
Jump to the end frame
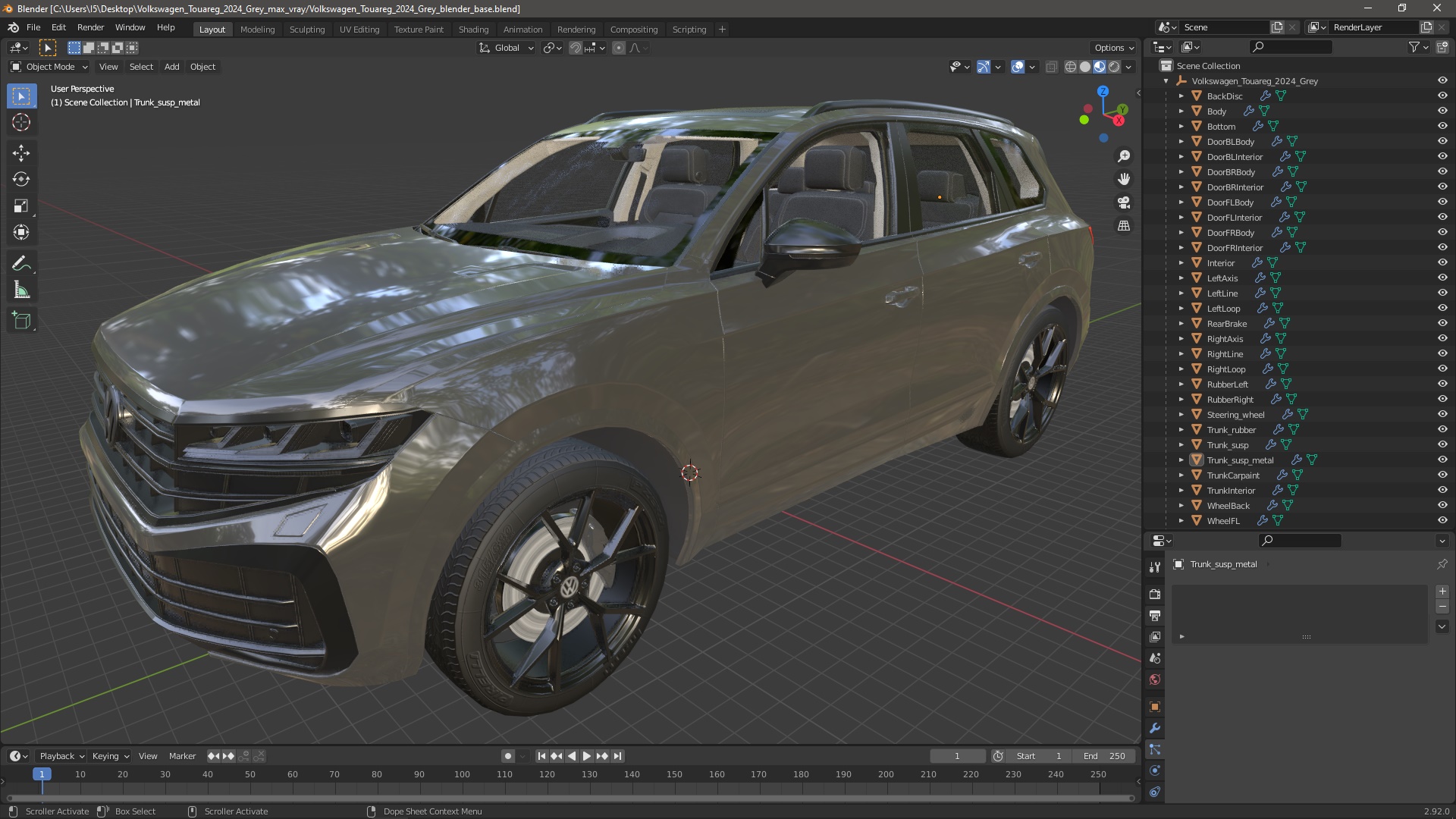pyautogui.click(x=617, y=756)
